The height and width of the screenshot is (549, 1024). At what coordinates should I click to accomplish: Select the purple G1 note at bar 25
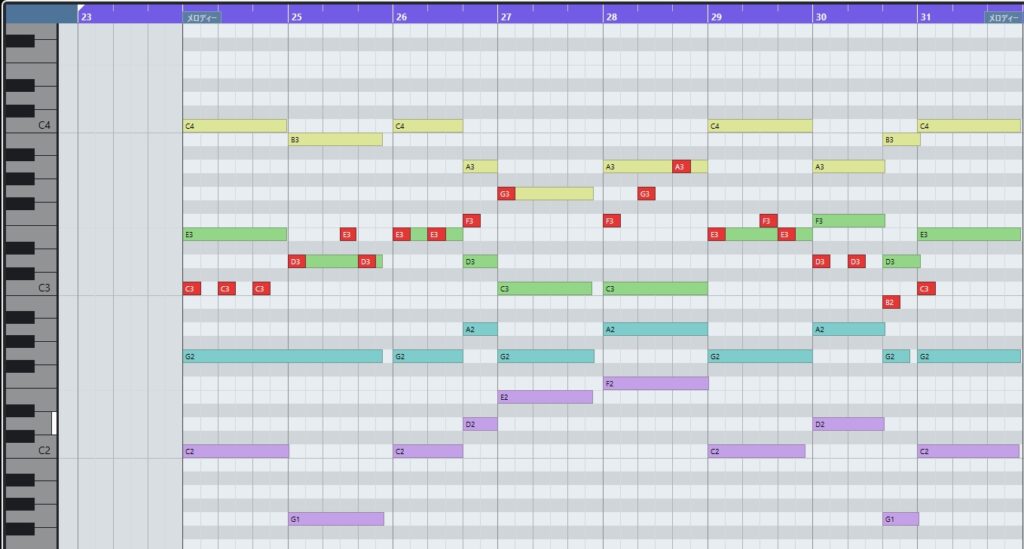click(336, 519)
